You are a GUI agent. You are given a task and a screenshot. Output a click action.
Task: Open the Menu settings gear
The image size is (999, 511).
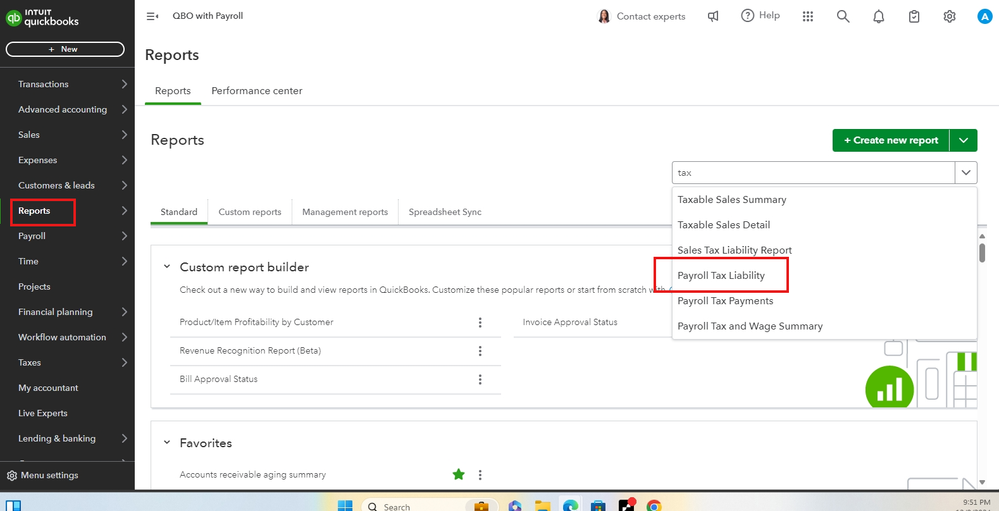(12, 475)
